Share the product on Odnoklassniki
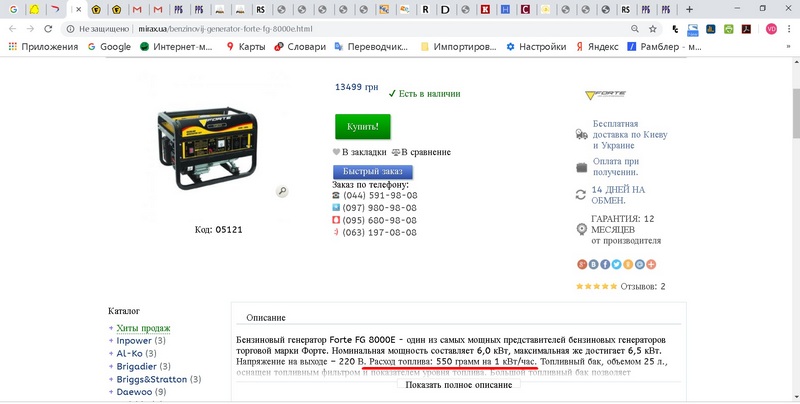Image resolution: width=800 pixels, height=404 pixels. click(x=628, y=264)
